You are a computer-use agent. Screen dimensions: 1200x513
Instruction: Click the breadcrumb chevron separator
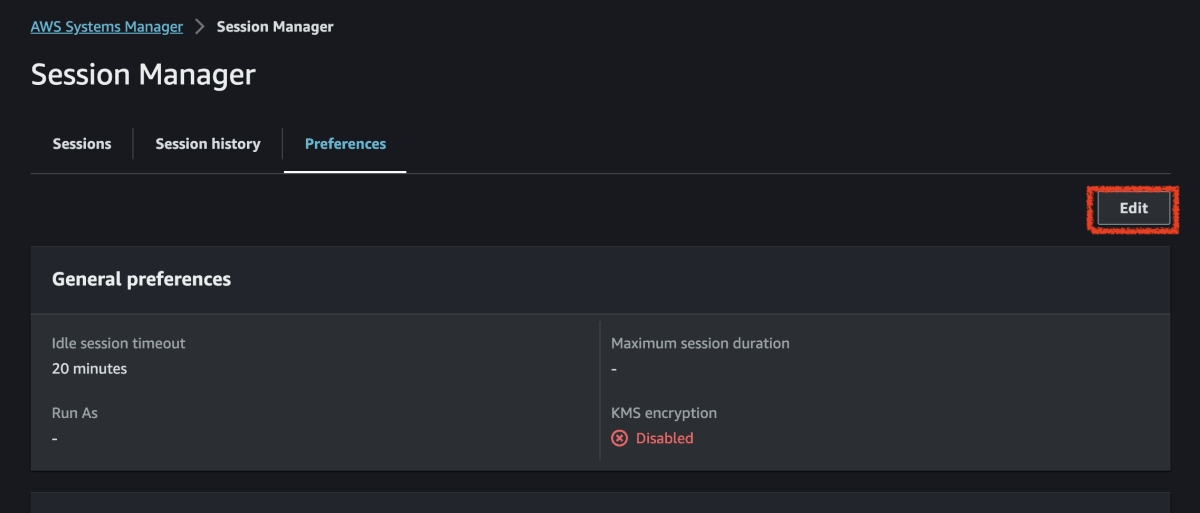point(200,27)
